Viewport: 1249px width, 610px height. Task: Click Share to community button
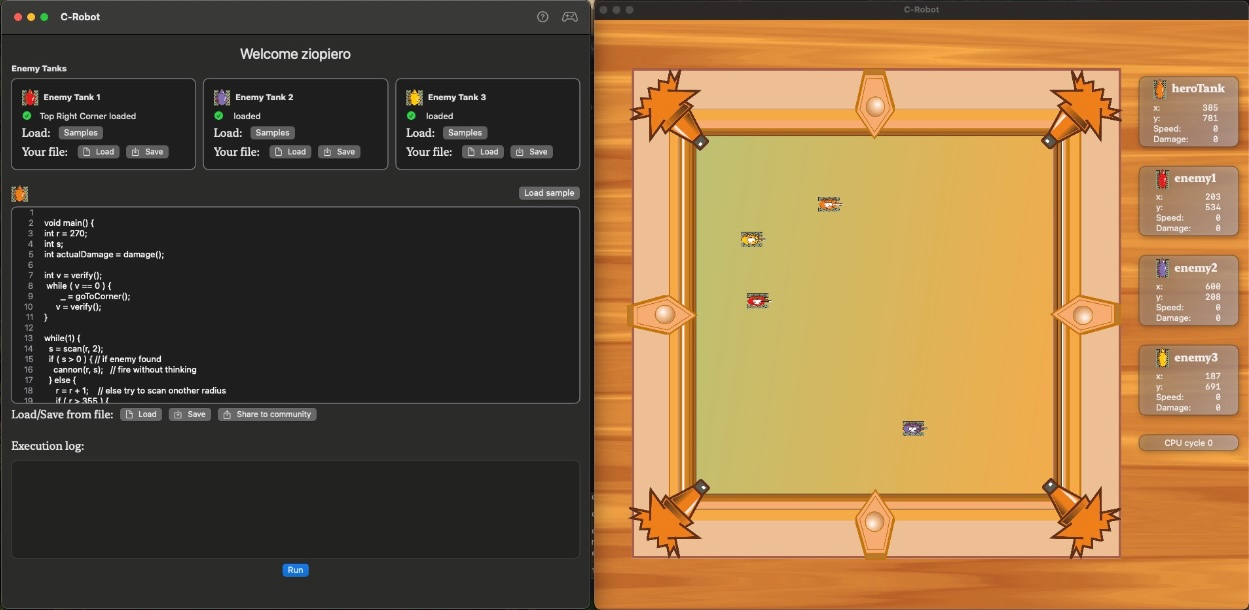point(267,414)
